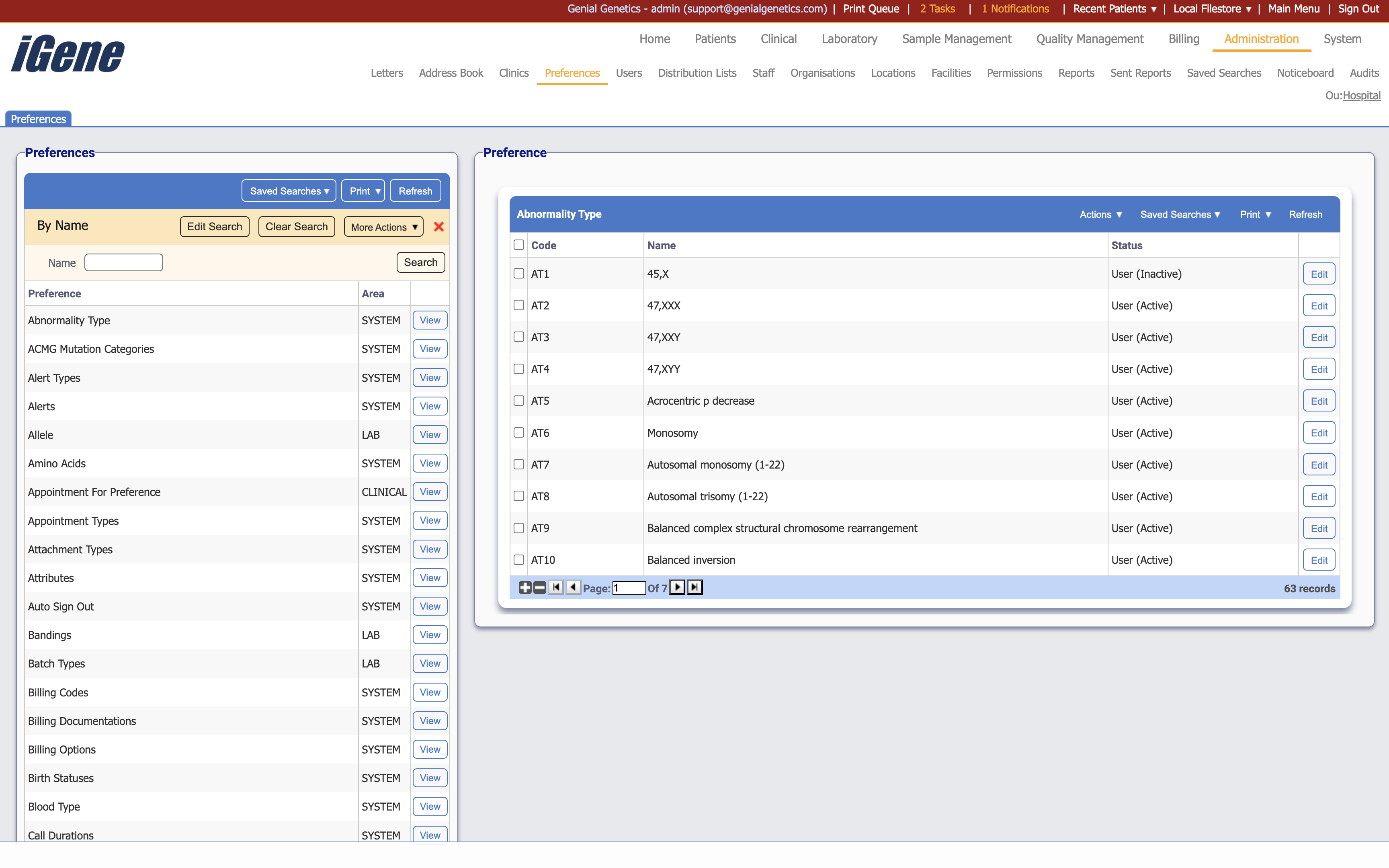This screenshot has height=868, width=1389.
Task: Jump to the last page of results
Action: pos(694,587)
